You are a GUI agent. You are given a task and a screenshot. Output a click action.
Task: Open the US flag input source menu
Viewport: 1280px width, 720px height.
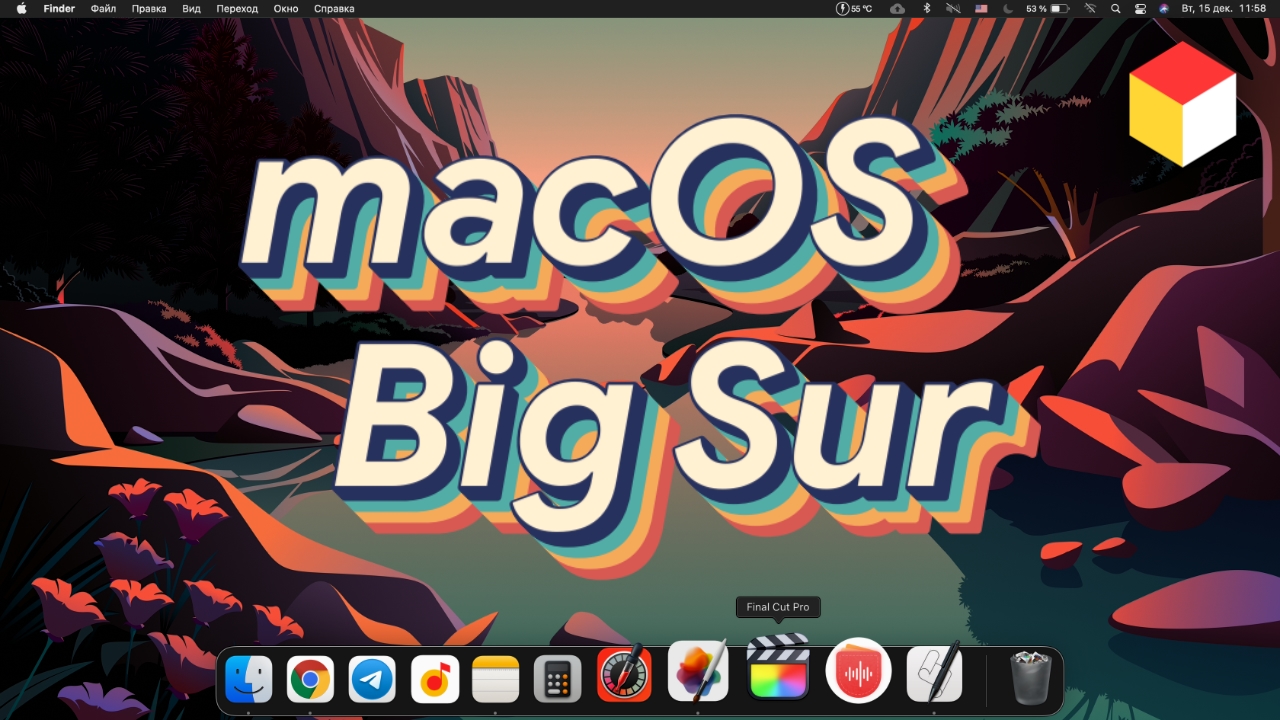981,8
